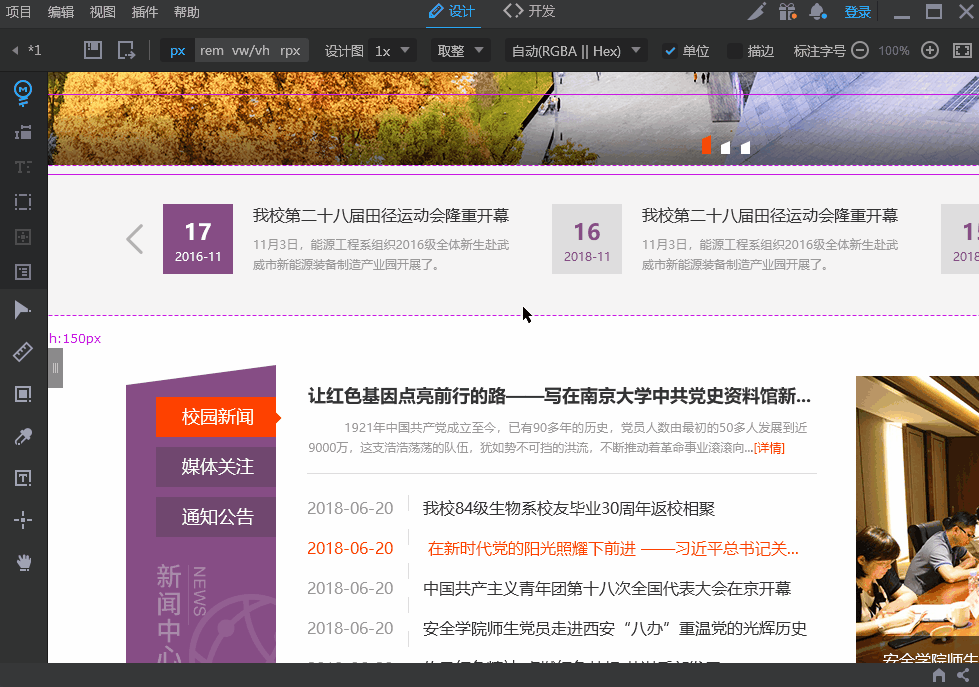Select the text annotation tool

[x=22, y=478]
